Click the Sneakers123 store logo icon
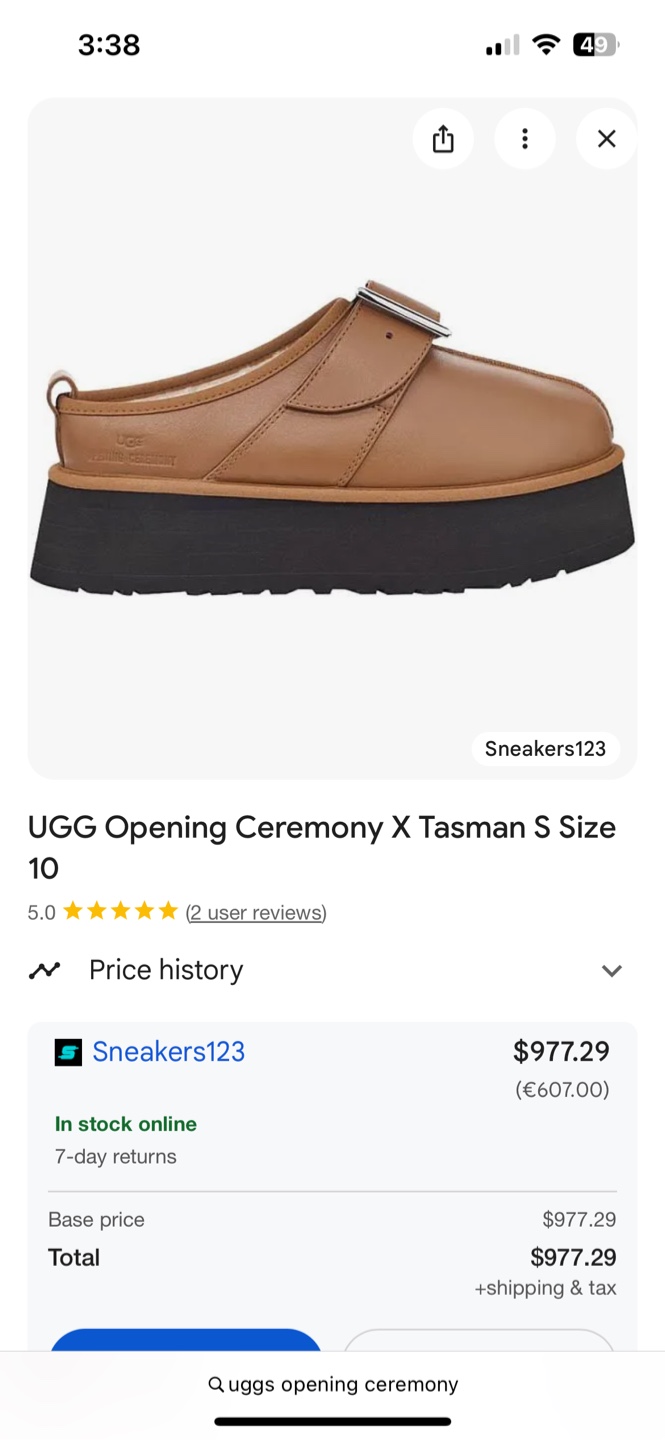 tap(68, 1052)
